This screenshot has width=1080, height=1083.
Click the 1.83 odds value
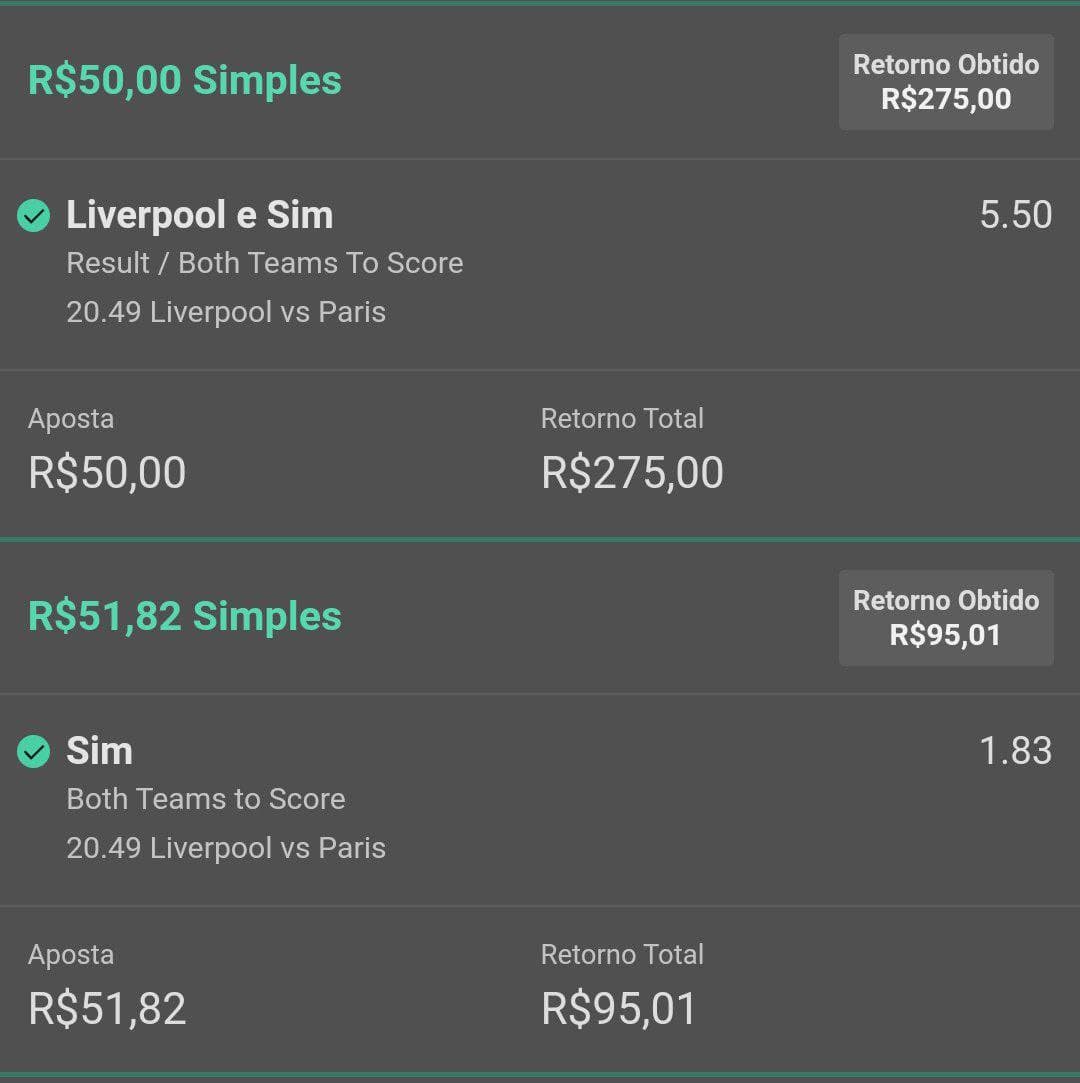1016,750
